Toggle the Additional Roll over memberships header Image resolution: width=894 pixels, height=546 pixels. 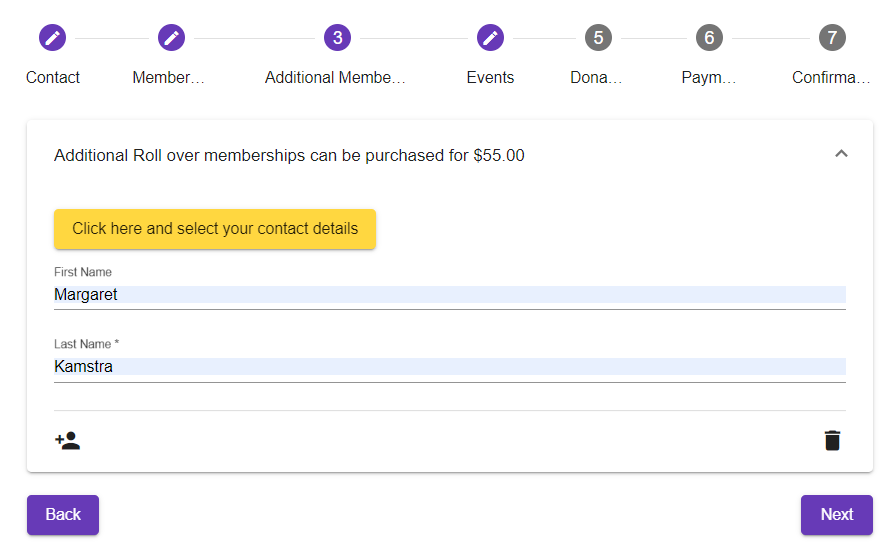pyautogui.click(x=290, y=156)
